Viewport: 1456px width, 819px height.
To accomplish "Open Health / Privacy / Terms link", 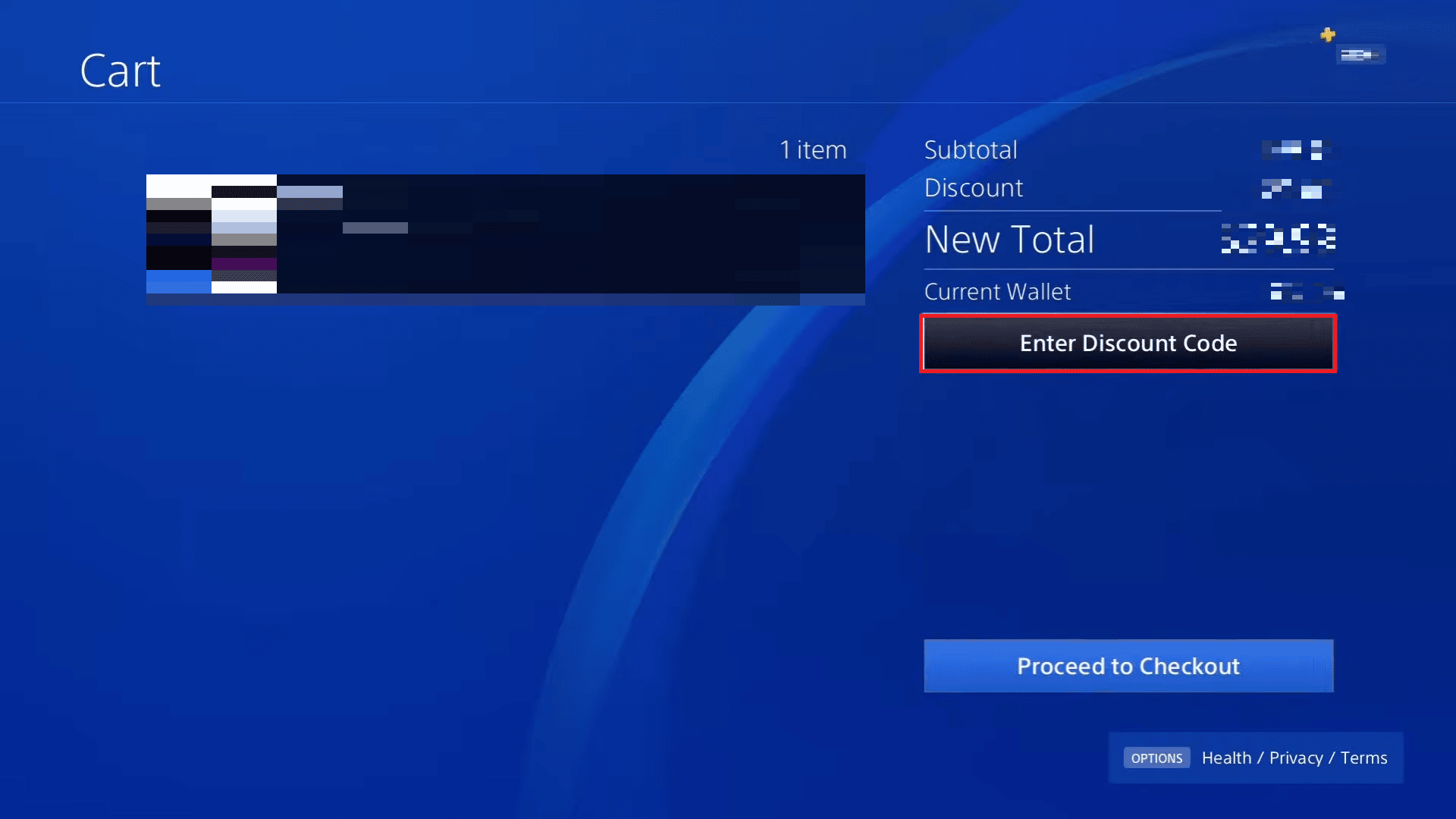I will (1294, 757).
